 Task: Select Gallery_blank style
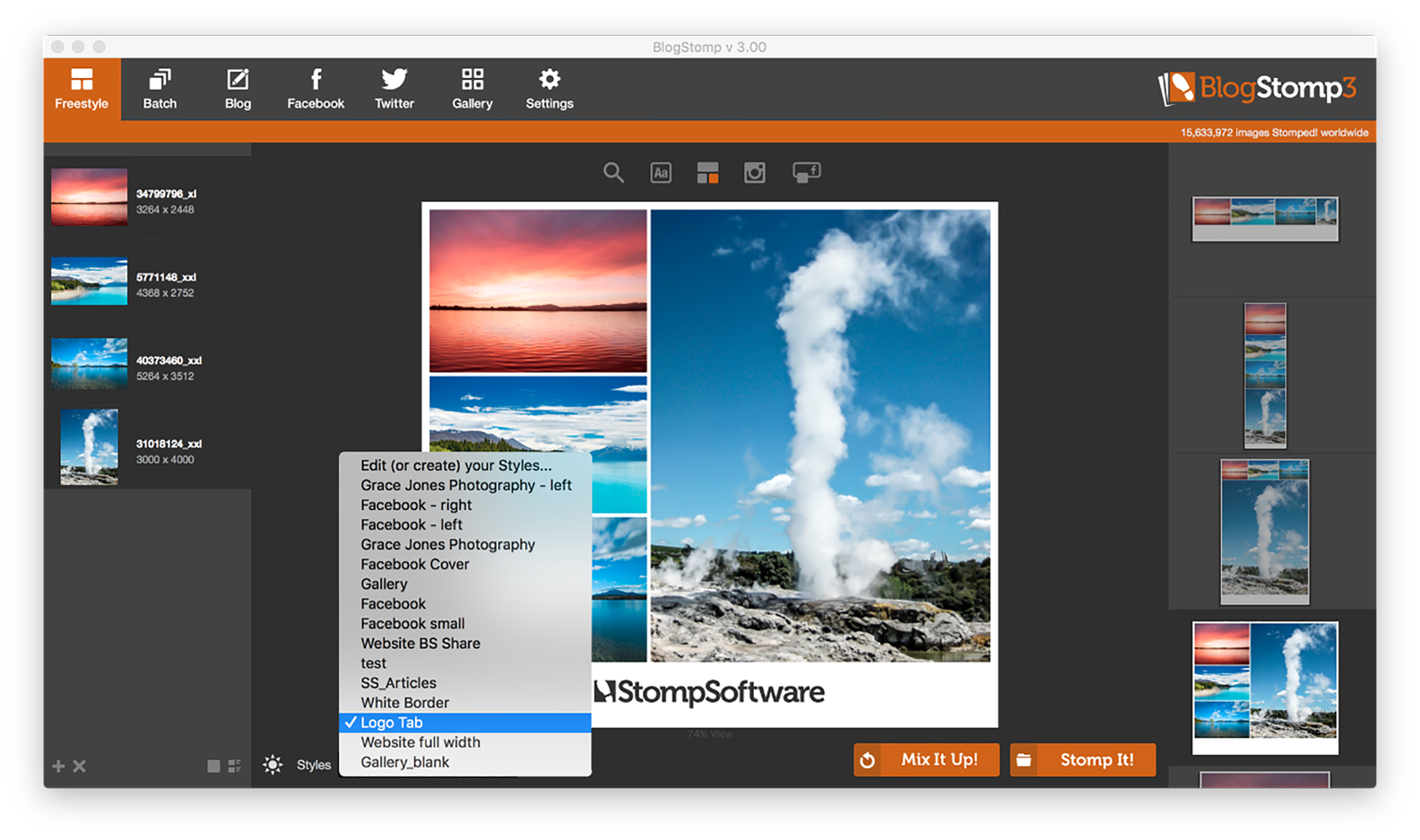(x=465, y=762)
